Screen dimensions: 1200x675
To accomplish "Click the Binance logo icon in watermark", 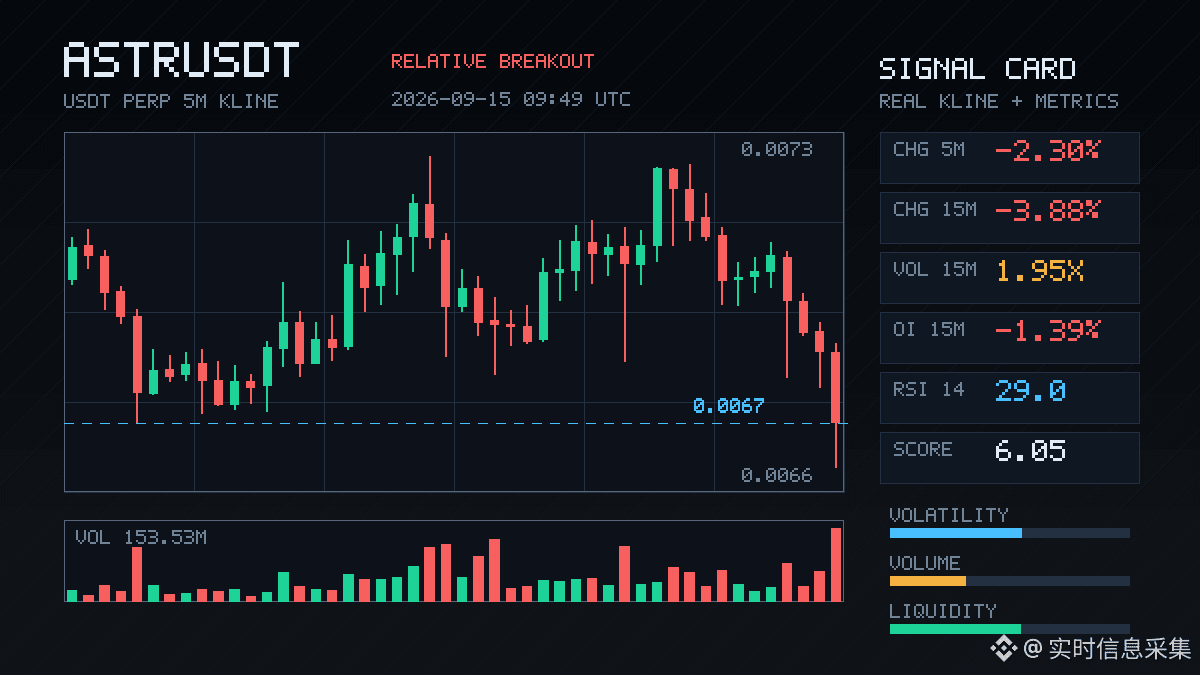I will click(x=1004, y=649).
